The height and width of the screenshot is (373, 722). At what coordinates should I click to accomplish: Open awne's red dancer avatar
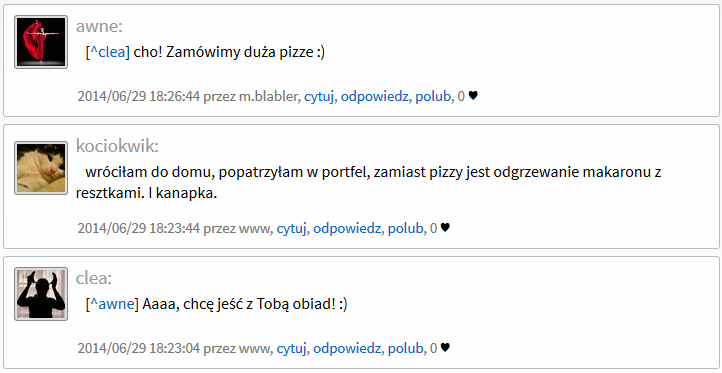(x=41, y=42)
